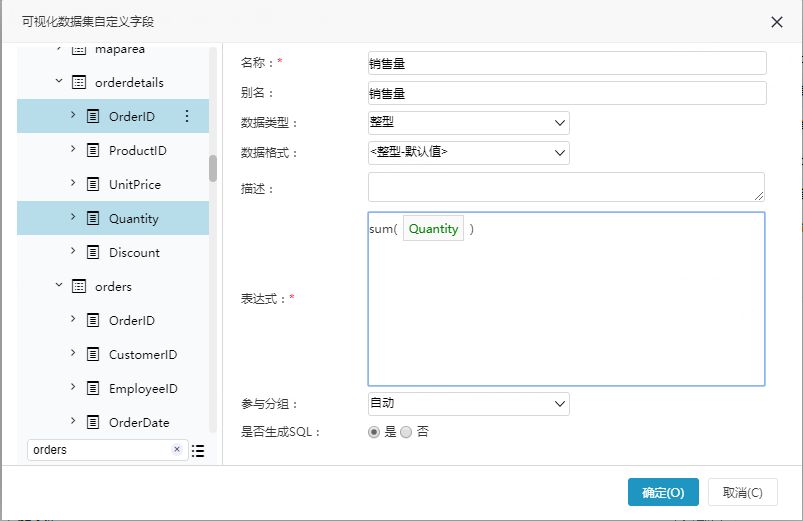This screenshot has width=803, height=521.
Task: Toggle the list view icon beside search
Action: coord(198,451)
